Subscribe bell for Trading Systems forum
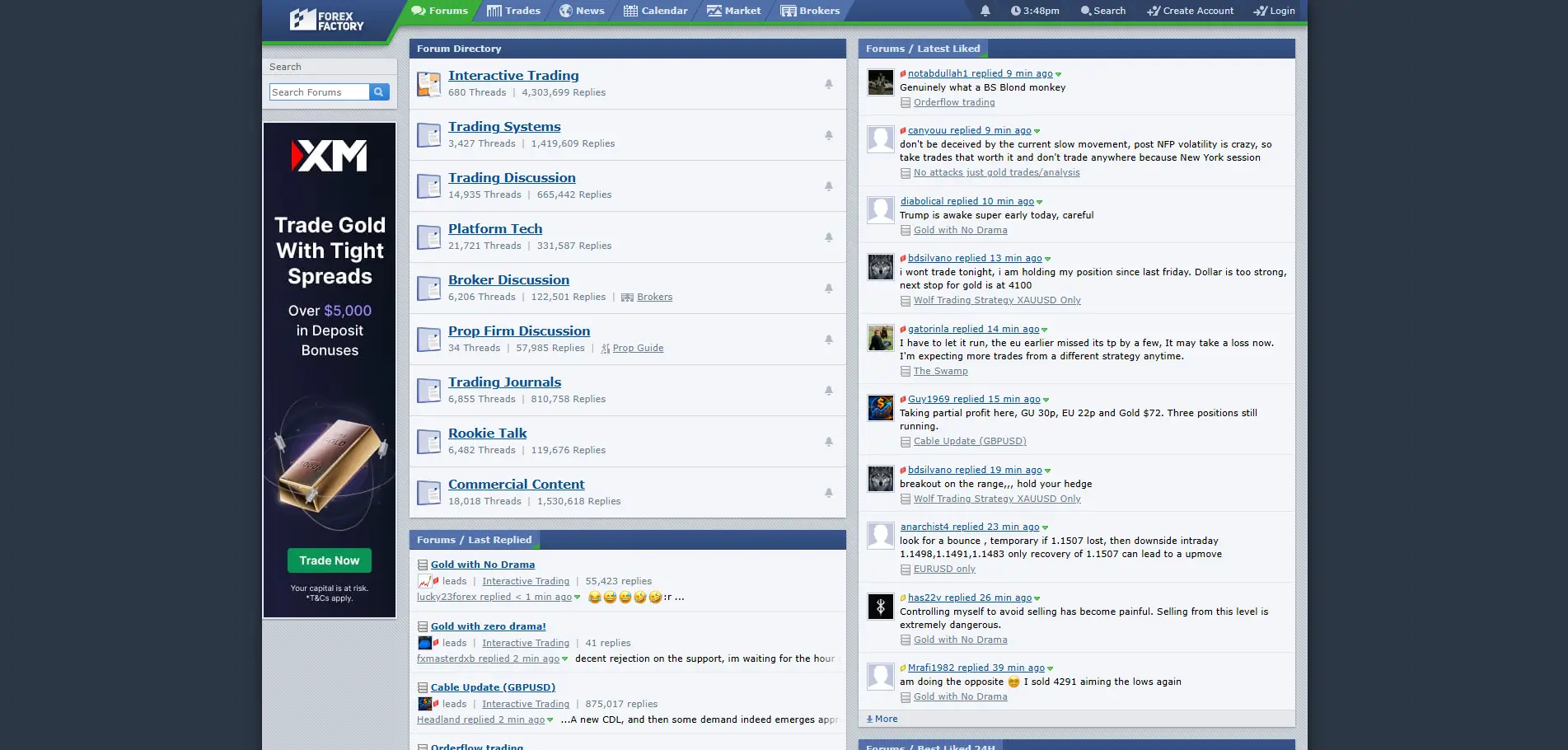 (829, 135)
